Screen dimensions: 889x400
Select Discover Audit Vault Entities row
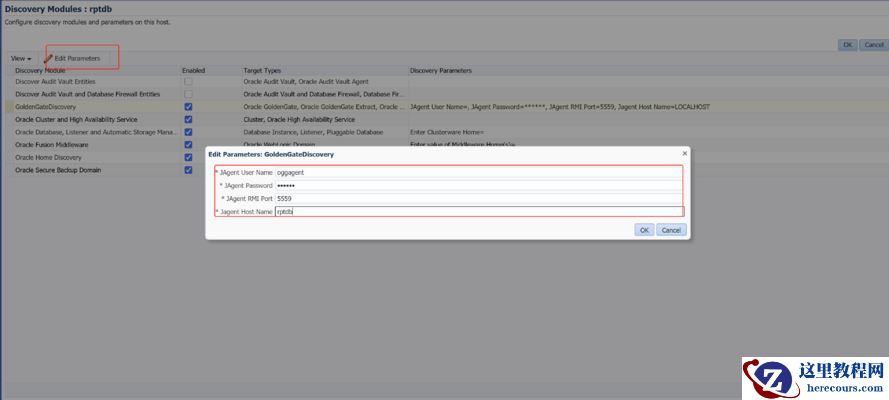tap(55, 82)
